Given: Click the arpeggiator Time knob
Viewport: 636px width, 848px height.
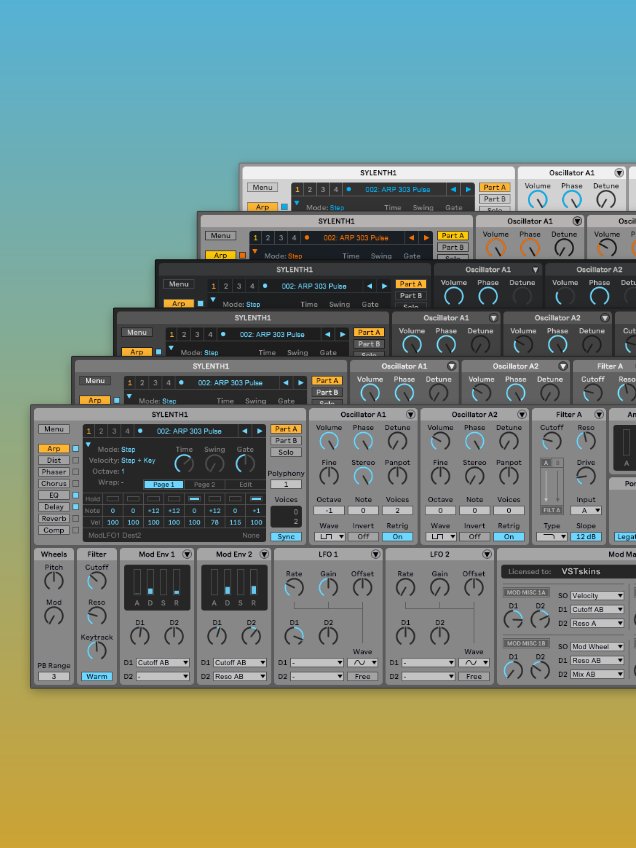Looking at the screenshot, I should click(184, 463).
